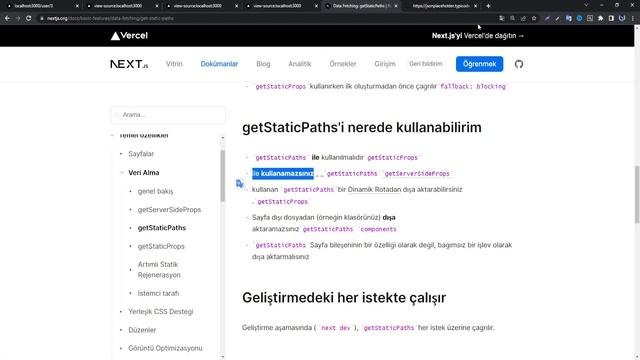Close the Data fetching getStaticPaths tab
The width and height of the screenshot is (640, 360).
tap(396, 6)
